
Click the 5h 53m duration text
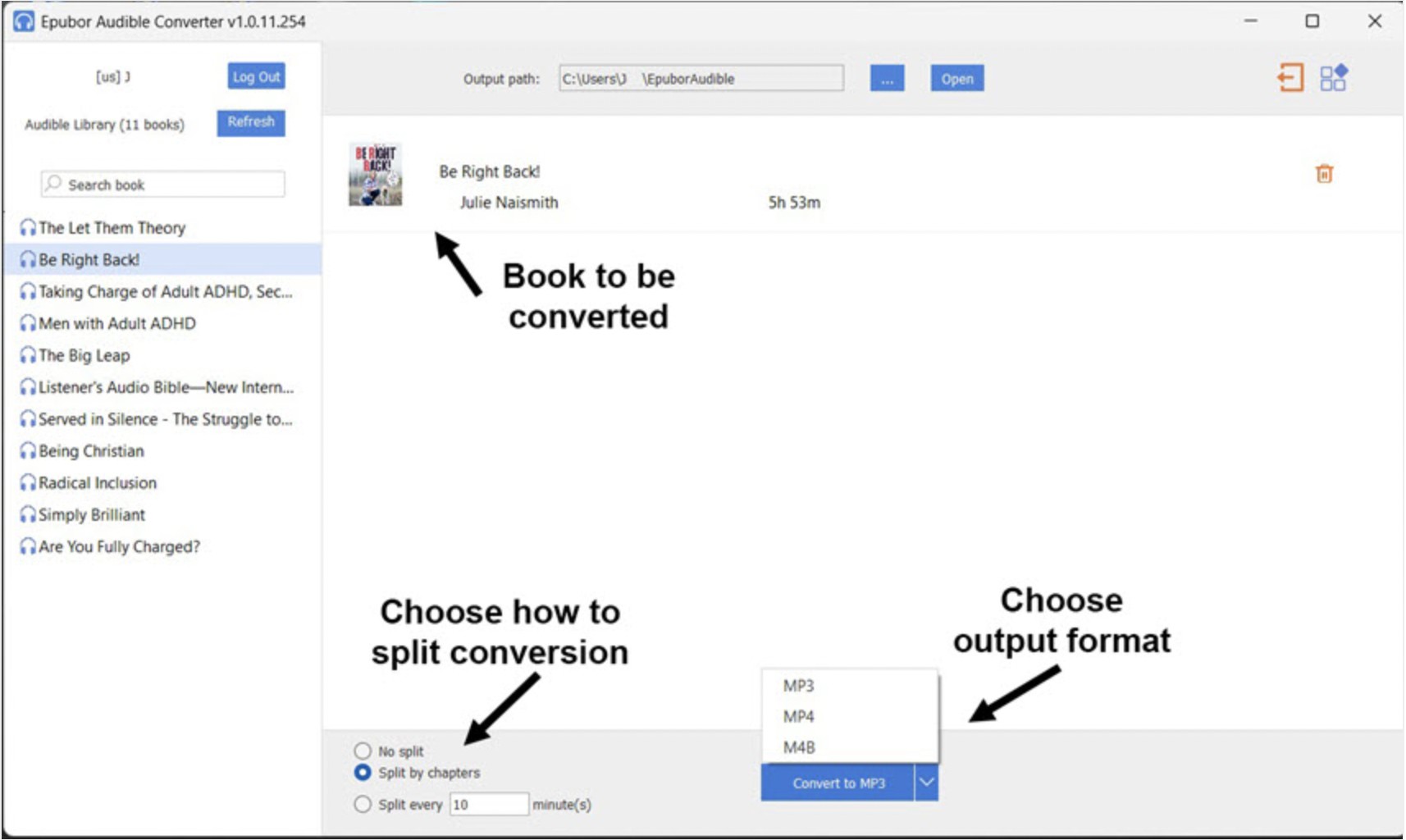click(794, 203)
